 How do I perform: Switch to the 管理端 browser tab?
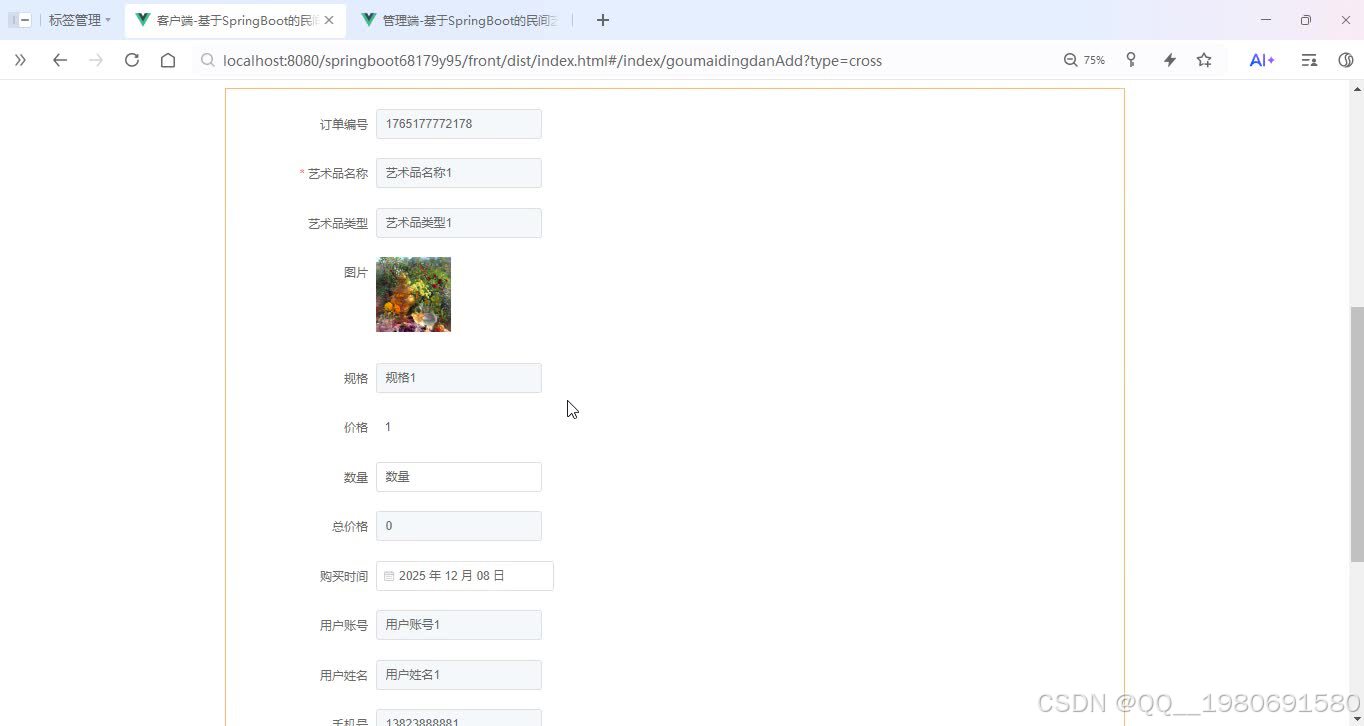tap(460, 20)
